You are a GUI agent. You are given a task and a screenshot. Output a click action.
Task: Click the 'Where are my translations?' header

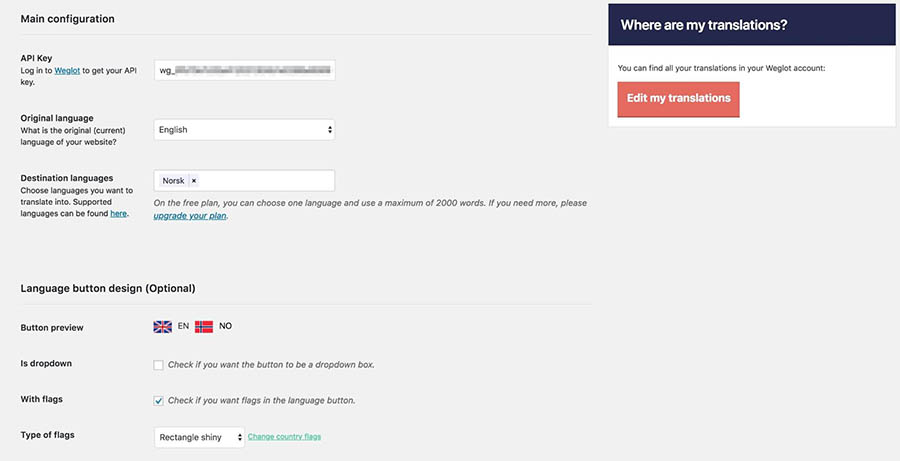pyautogui.click(x=703, y=25)
